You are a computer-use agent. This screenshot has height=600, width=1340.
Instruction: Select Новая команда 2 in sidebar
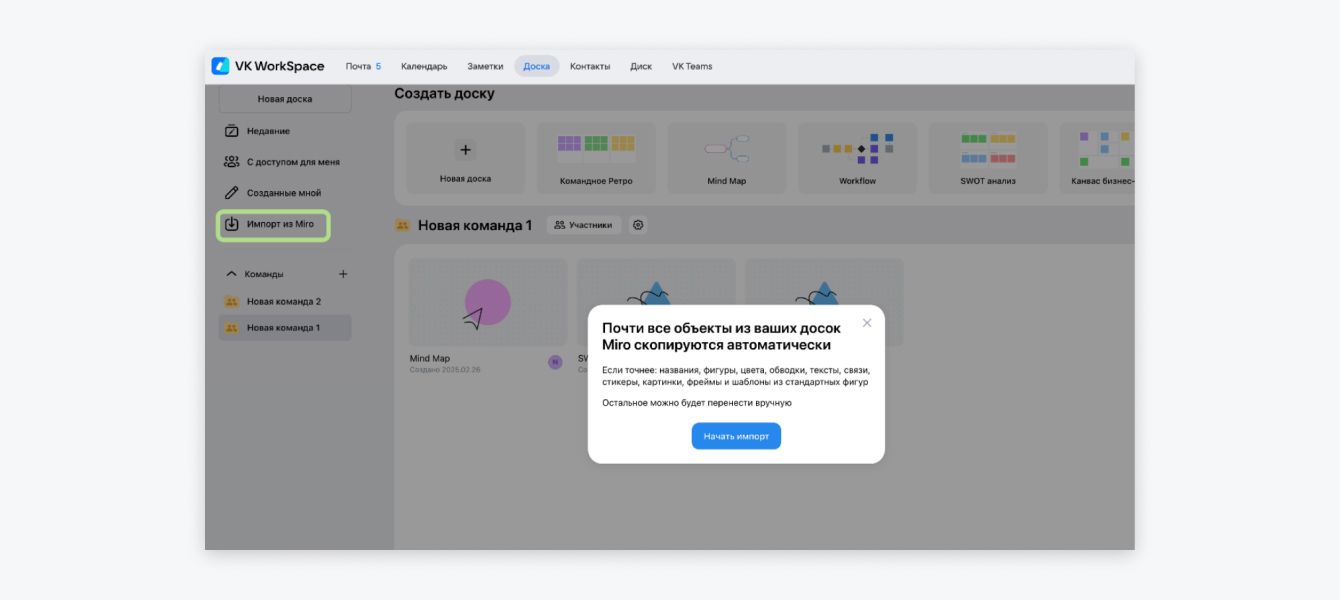pyautogui.click(x=283, y=301)
